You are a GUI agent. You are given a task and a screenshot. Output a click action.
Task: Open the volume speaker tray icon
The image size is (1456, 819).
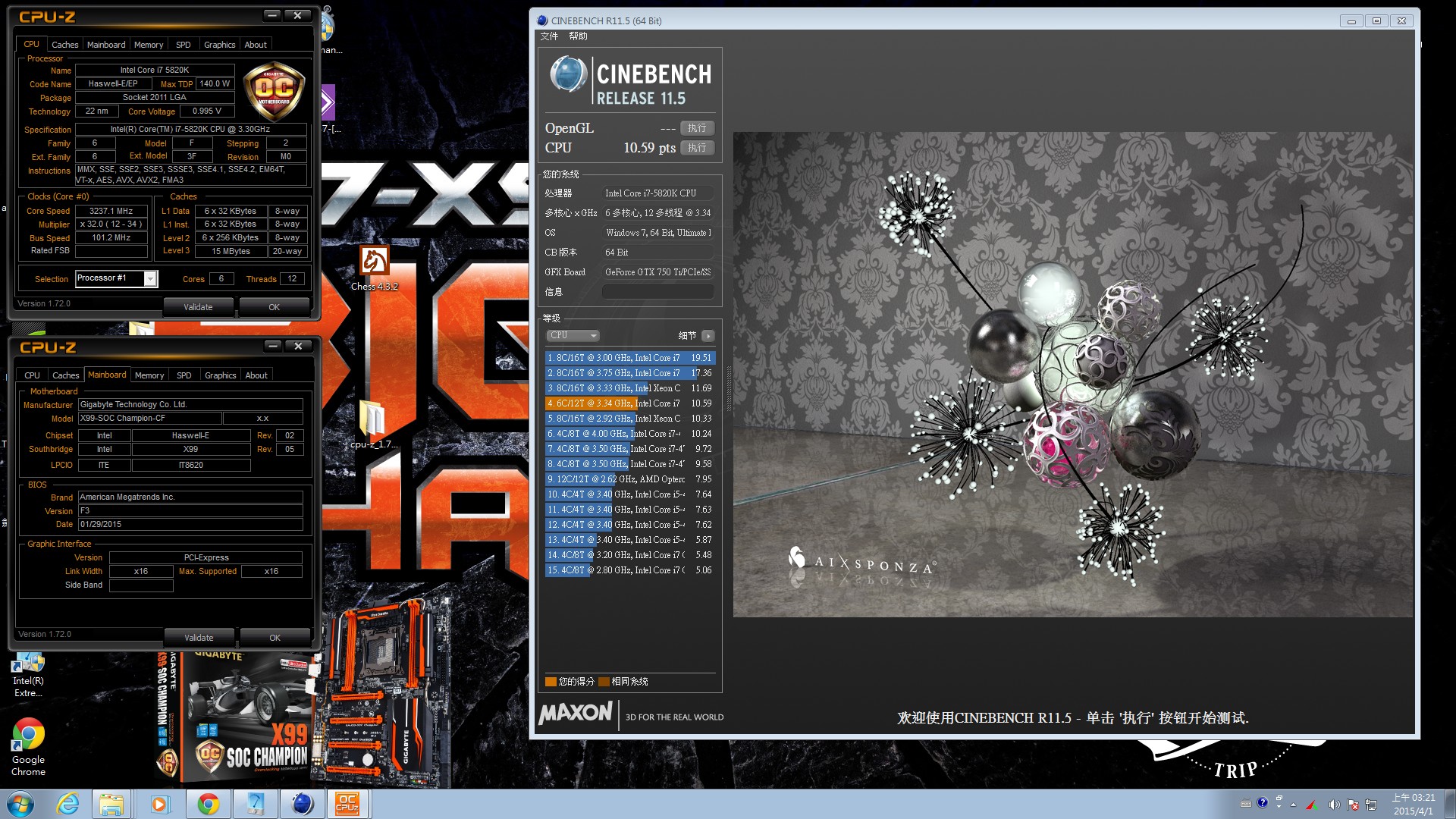1334,805
